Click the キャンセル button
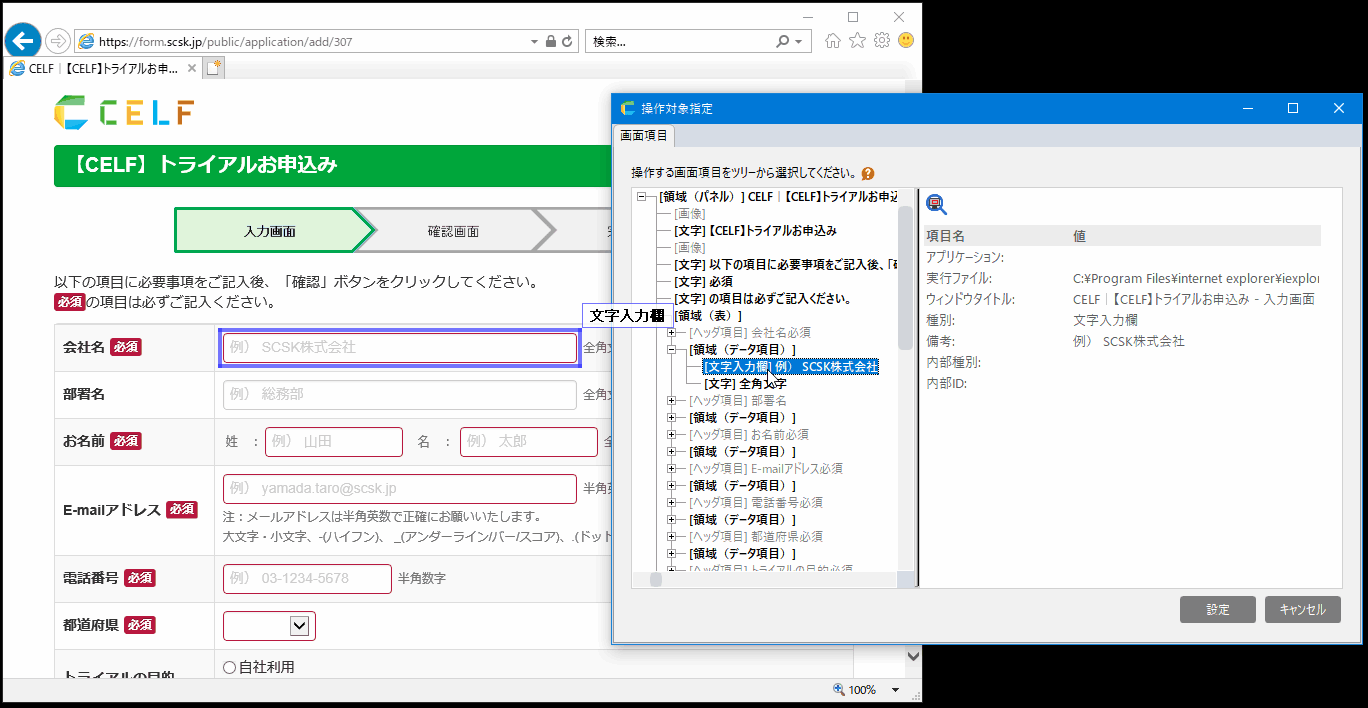Image resolution: width=1368 pixels, height=708 pixels. [x=1302, y=610]
